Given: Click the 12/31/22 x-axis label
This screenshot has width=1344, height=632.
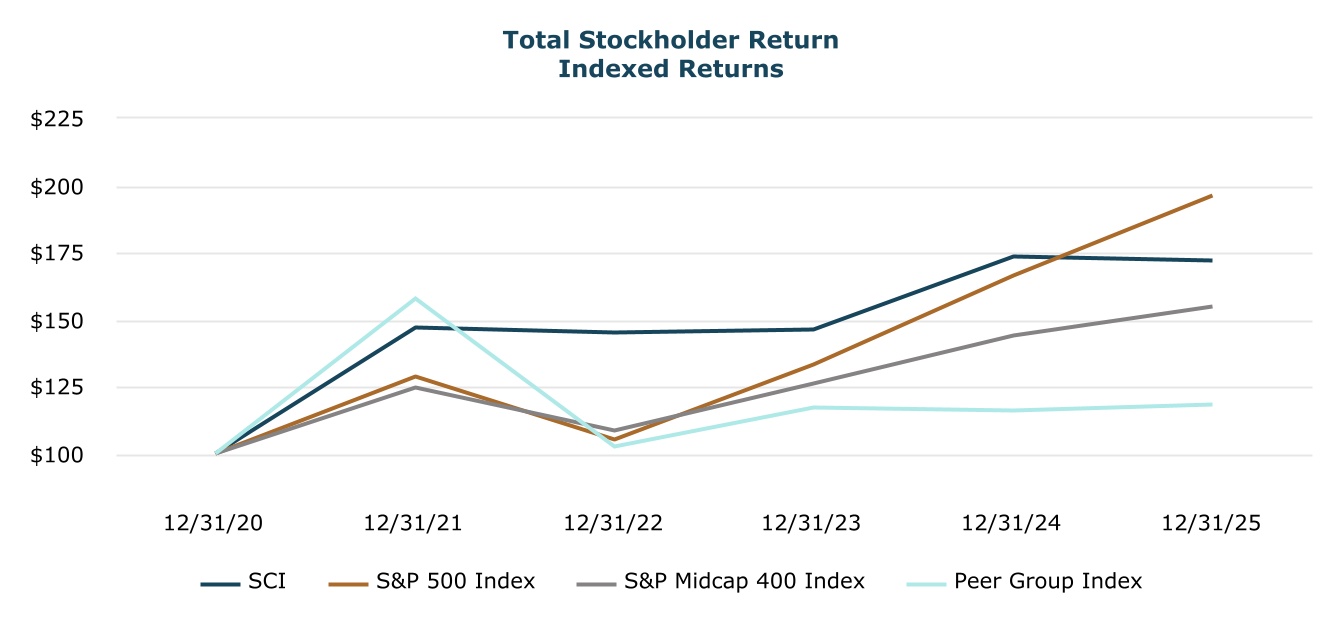Looking at the screenshot, I should [613, 523].
